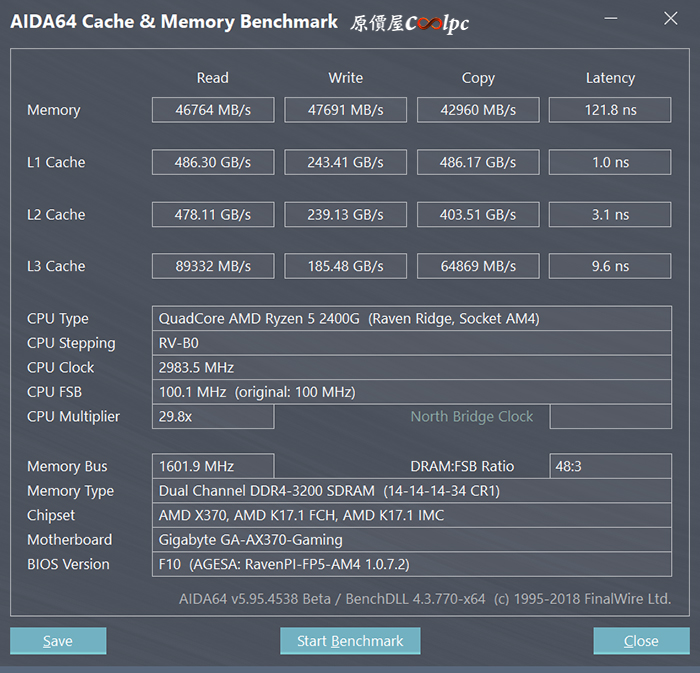This screenshot has height=673, width=700.
Task: Click the CPU Multiplier field 29.8x
Action: (x=213, y=416)
